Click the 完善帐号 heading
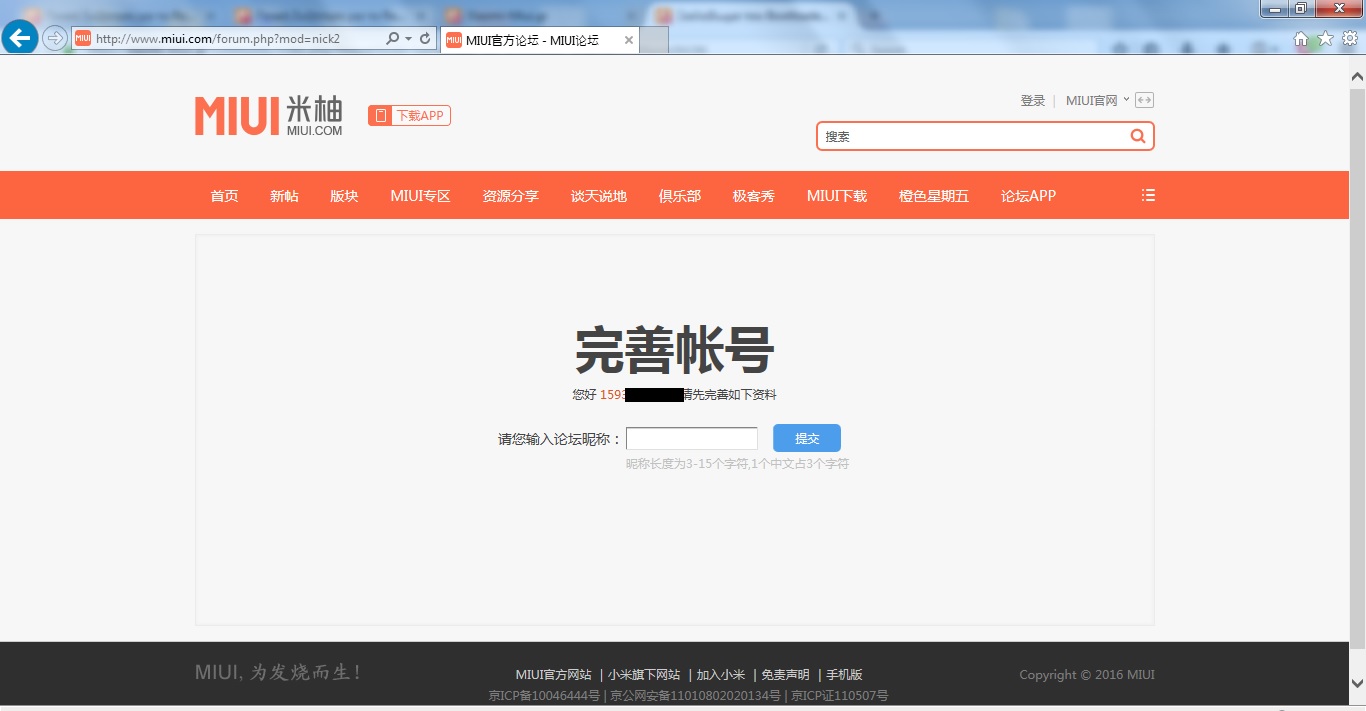 click(675, 351)
